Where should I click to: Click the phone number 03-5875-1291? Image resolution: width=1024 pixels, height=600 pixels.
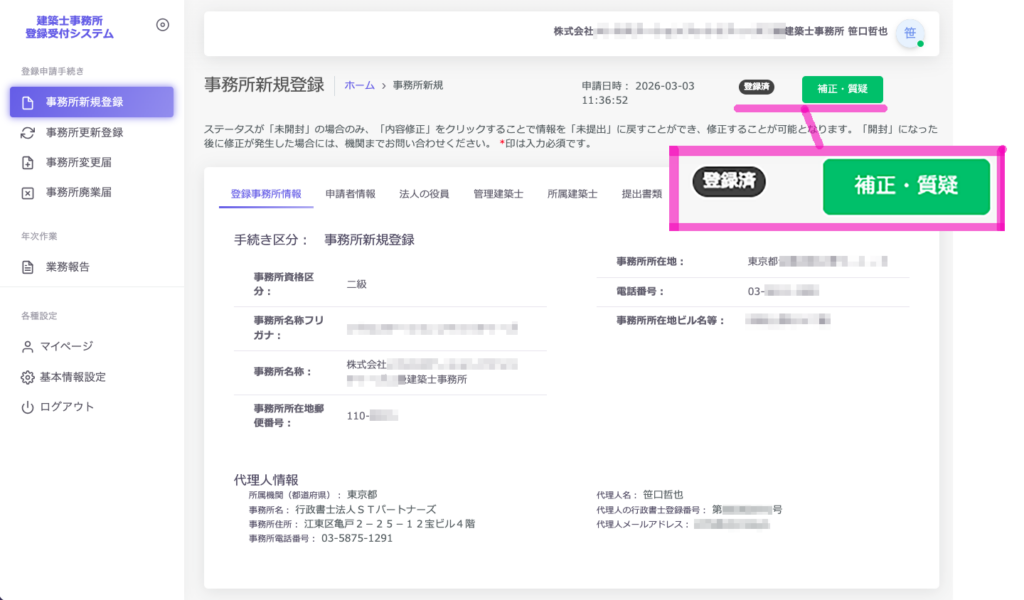click(357, 539)
